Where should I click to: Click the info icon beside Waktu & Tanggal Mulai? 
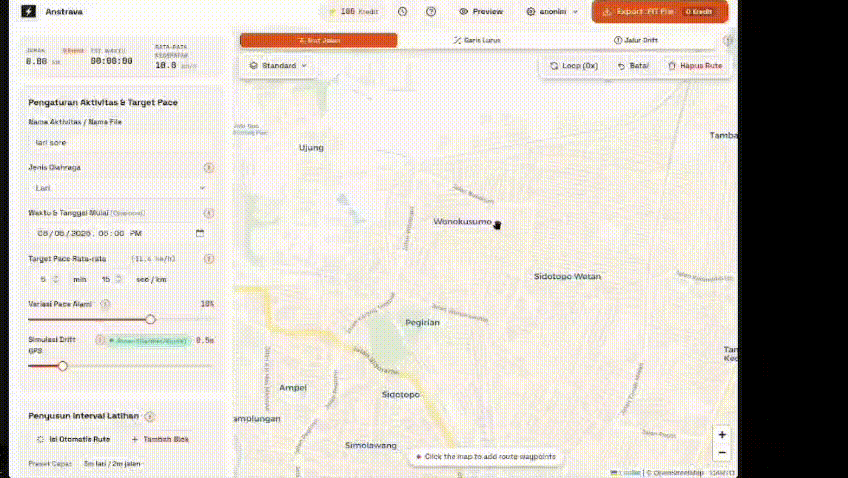[209, 213]
